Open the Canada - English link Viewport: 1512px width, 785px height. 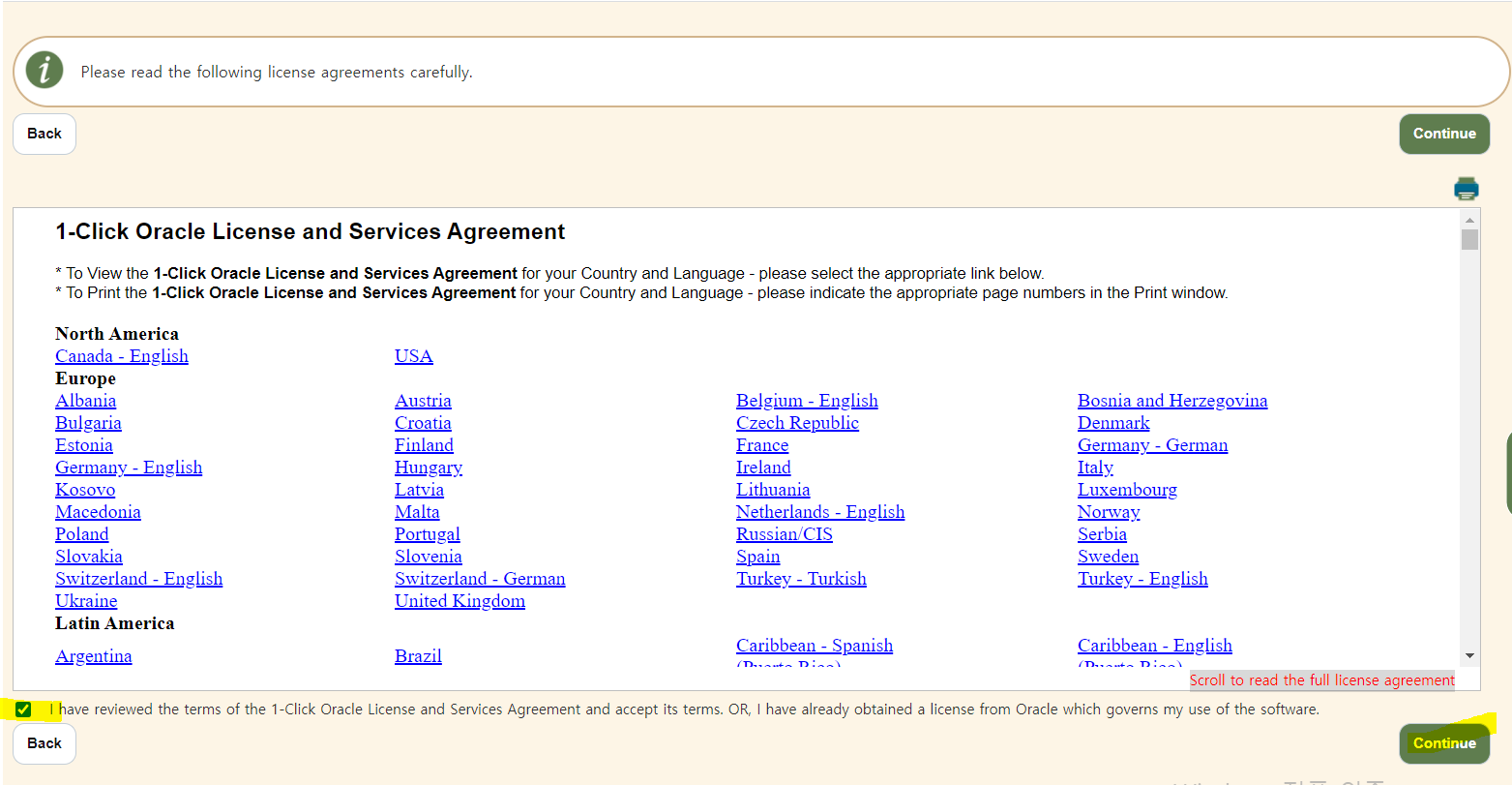point(122,356)
